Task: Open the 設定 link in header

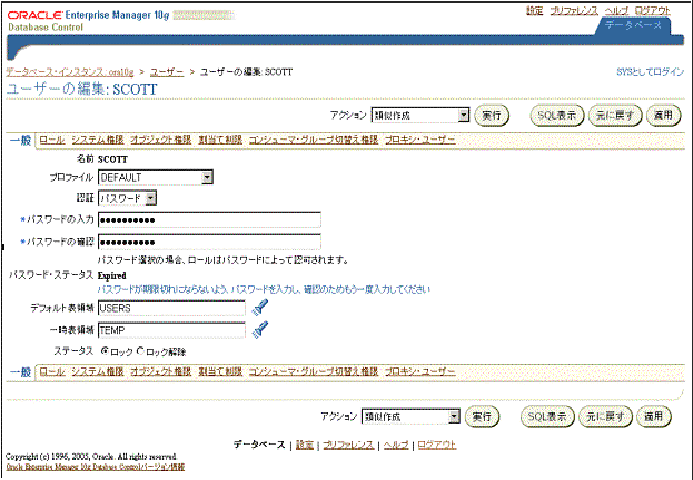Action: [534, 11]
